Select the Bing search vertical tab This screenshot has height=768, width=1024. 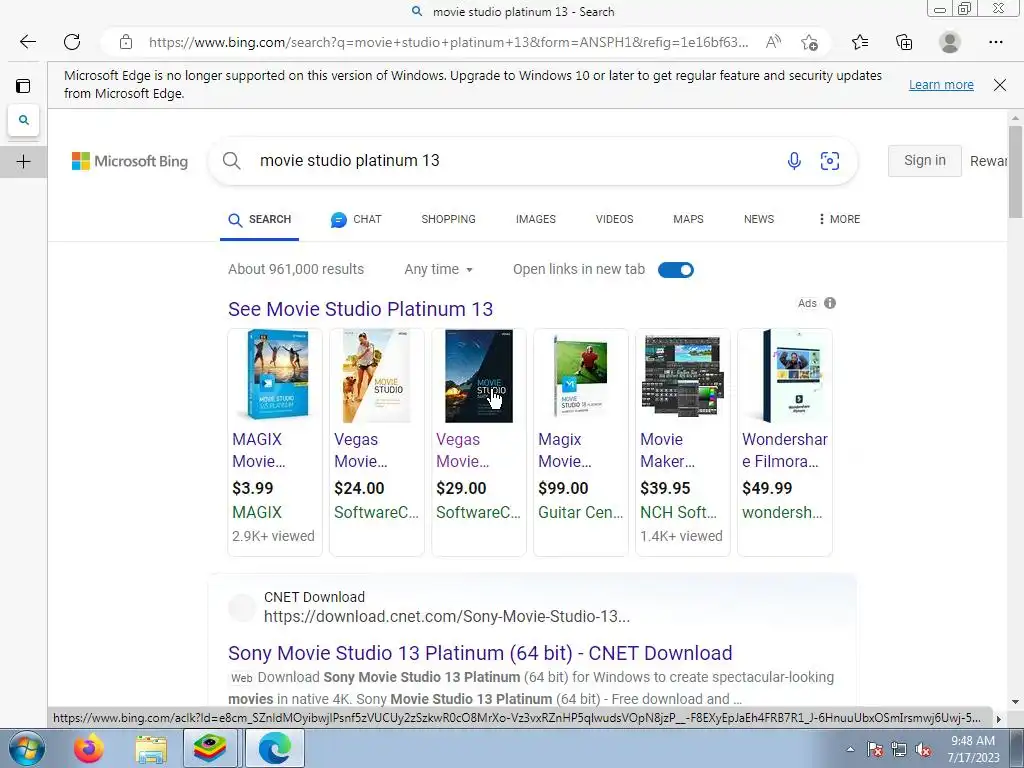24,120
